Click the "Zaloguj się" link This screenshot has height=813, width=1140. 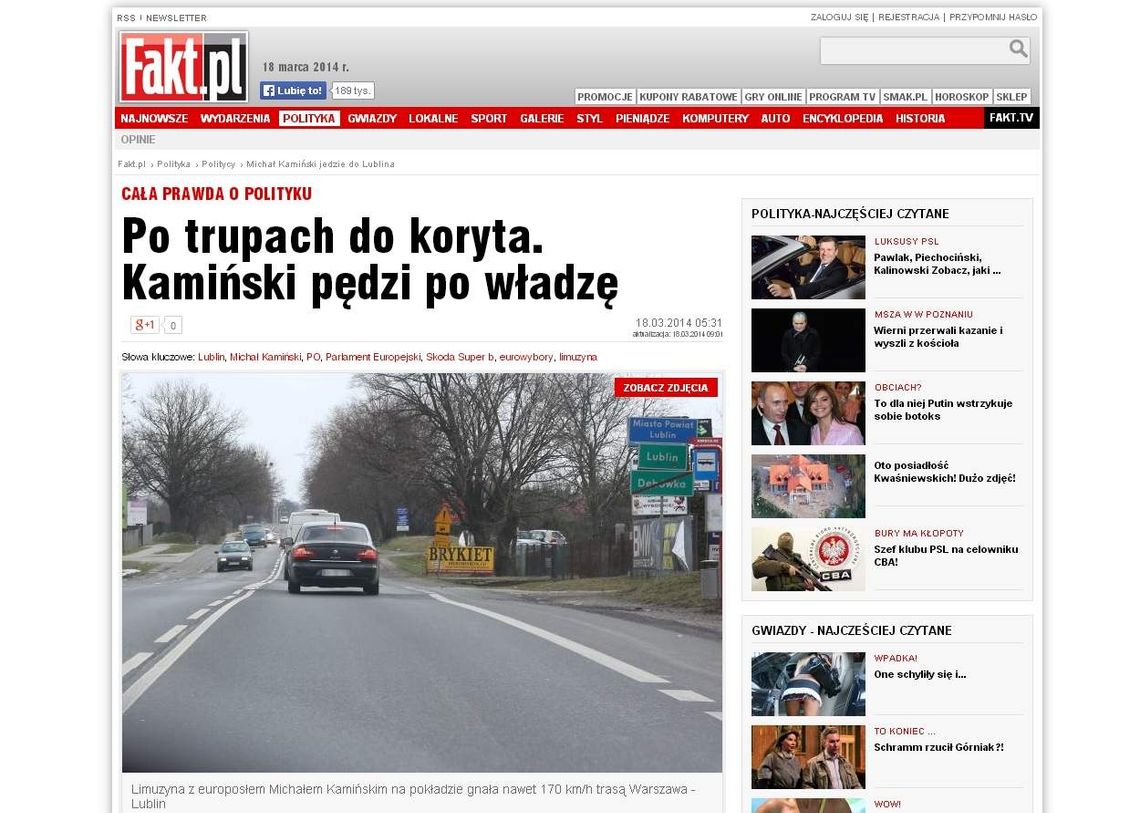838,17
